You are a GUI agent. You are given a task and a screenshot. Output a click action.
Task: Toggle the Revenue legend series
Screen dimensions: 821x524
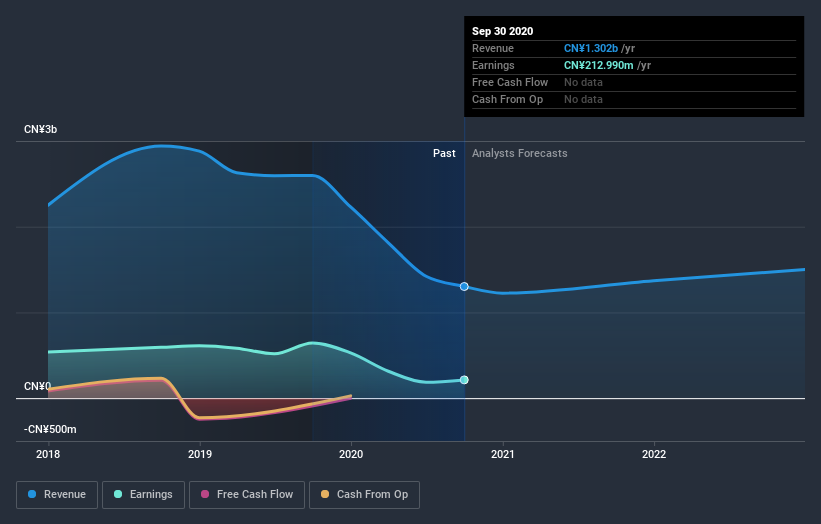(x=57, y=495)
